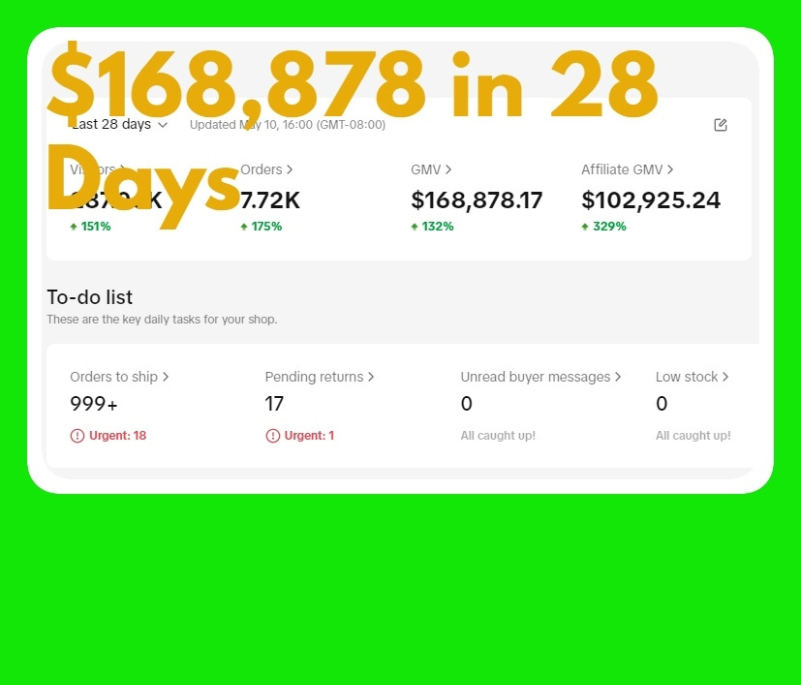Click the warning icon beside Urgent: 18
The height and width of the screenshot is (685, 801).
click(77, 436)
